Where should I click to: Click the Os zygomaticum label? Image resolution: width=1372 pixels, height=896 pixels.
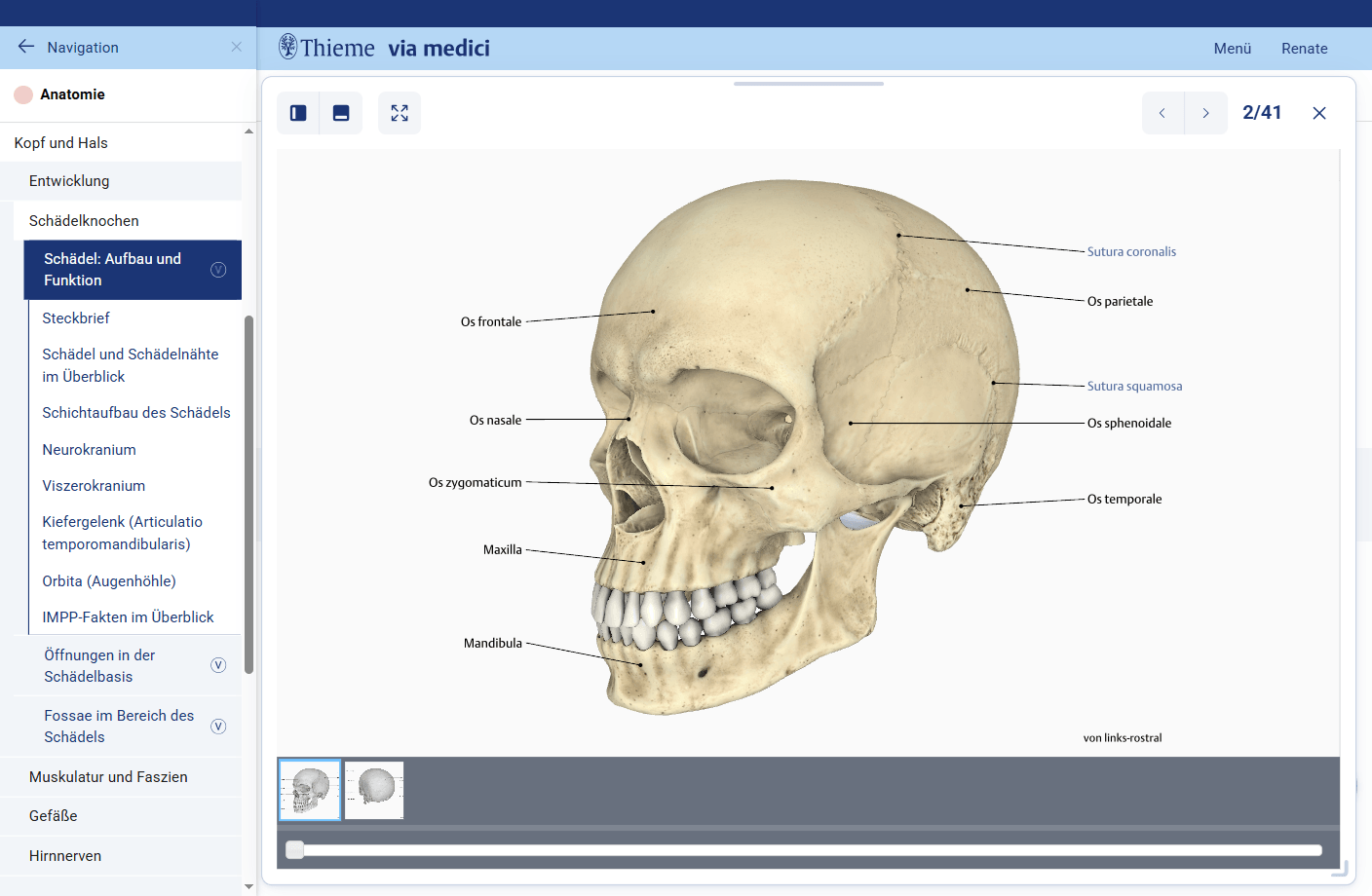pyautogui.click(x=476, y=482)
